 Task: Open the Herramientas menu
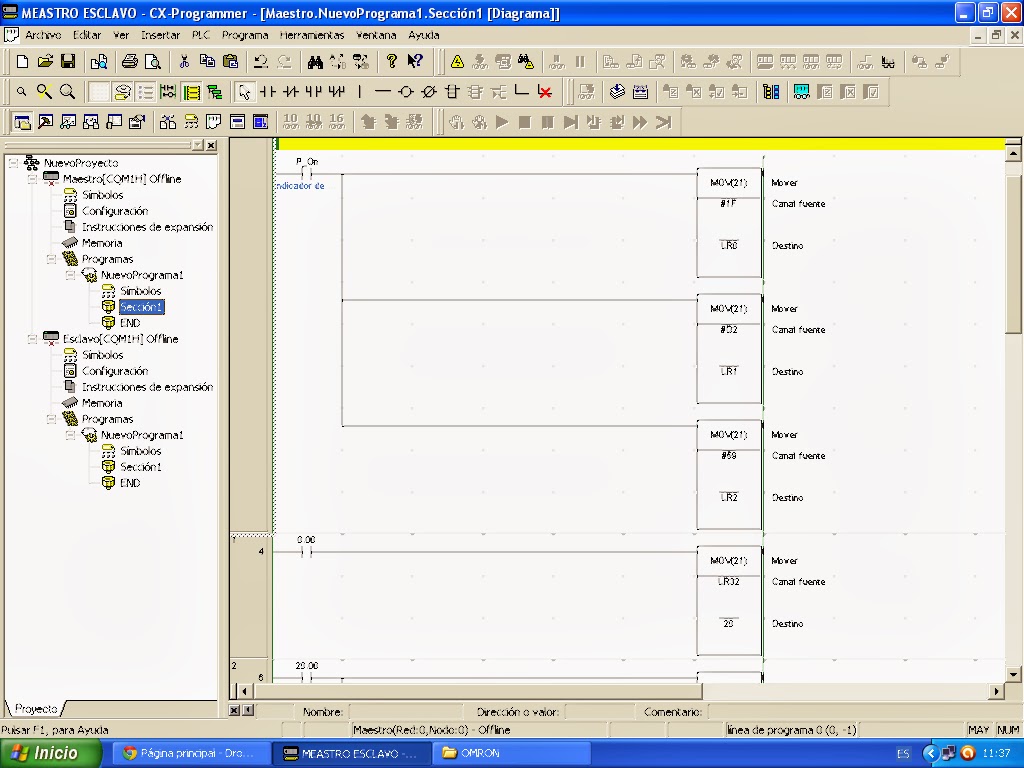(312, 35)
